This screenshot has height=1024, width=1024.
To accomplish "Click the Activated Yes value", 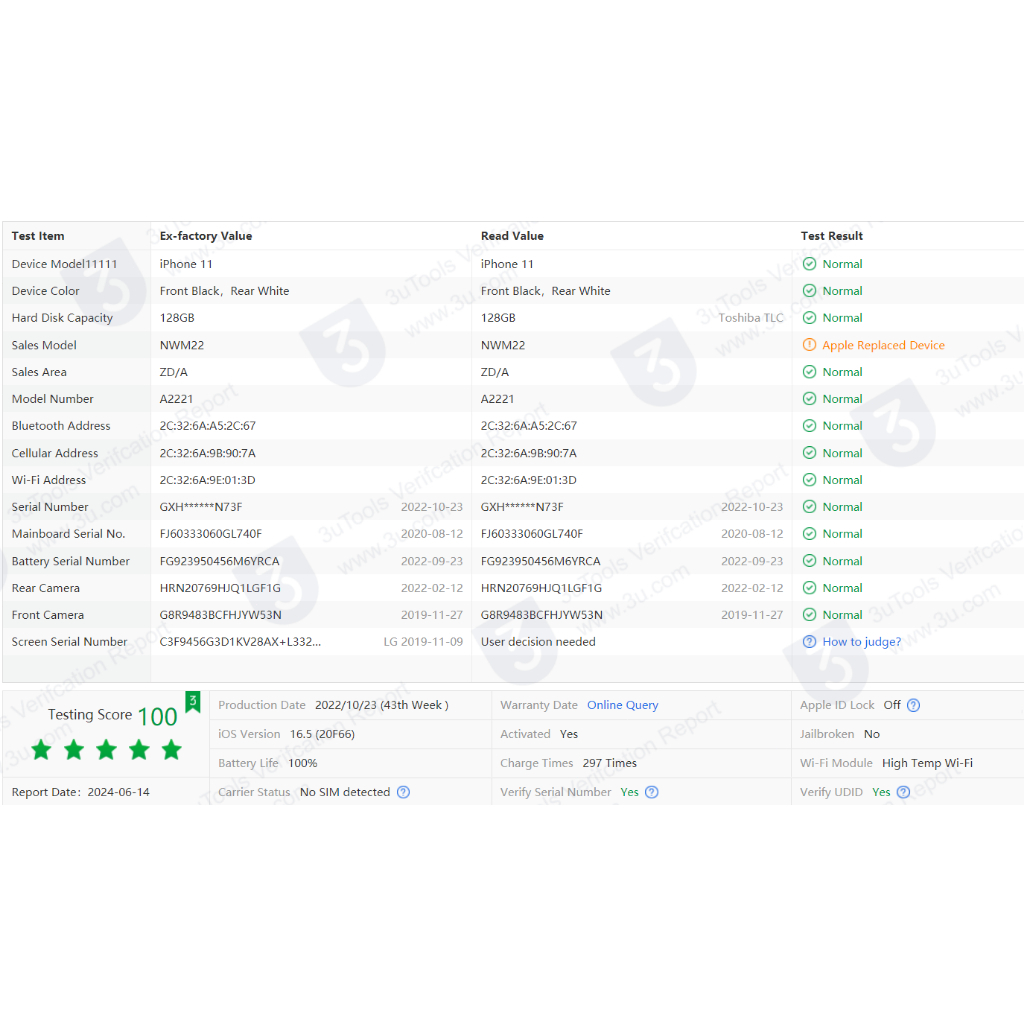I will click(x=569, y=734).
